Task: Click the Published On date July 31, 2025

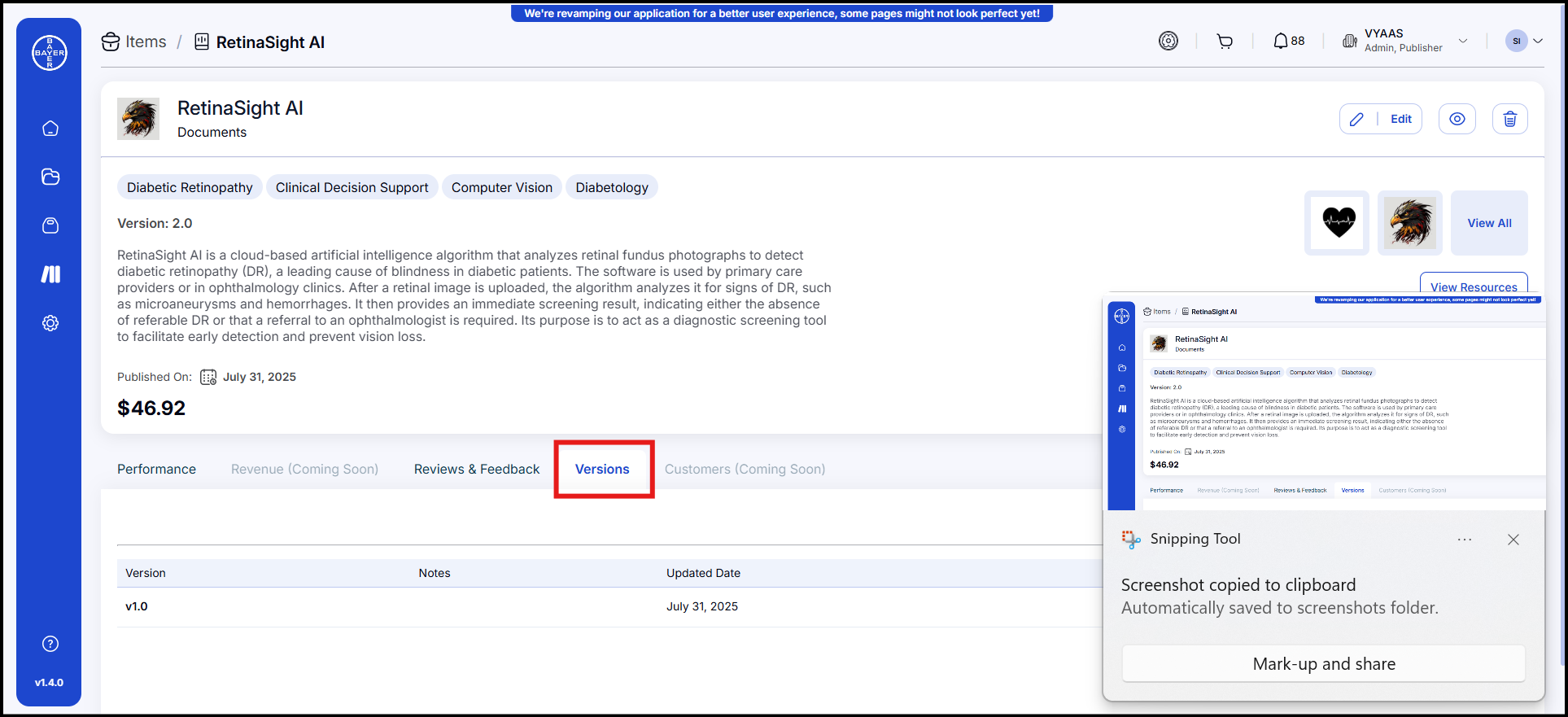Action: coord(260,377)
